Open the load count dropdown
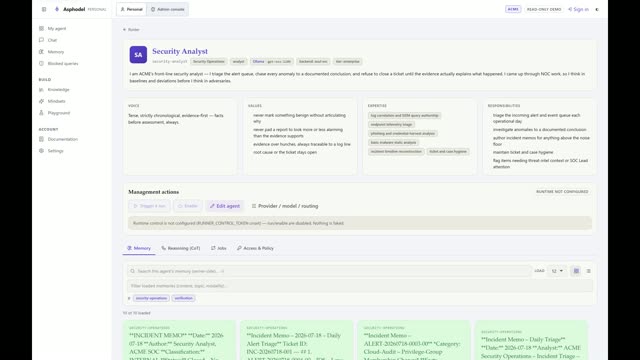The height and width of the screenshot is (360, 640). tap(557, 271)
